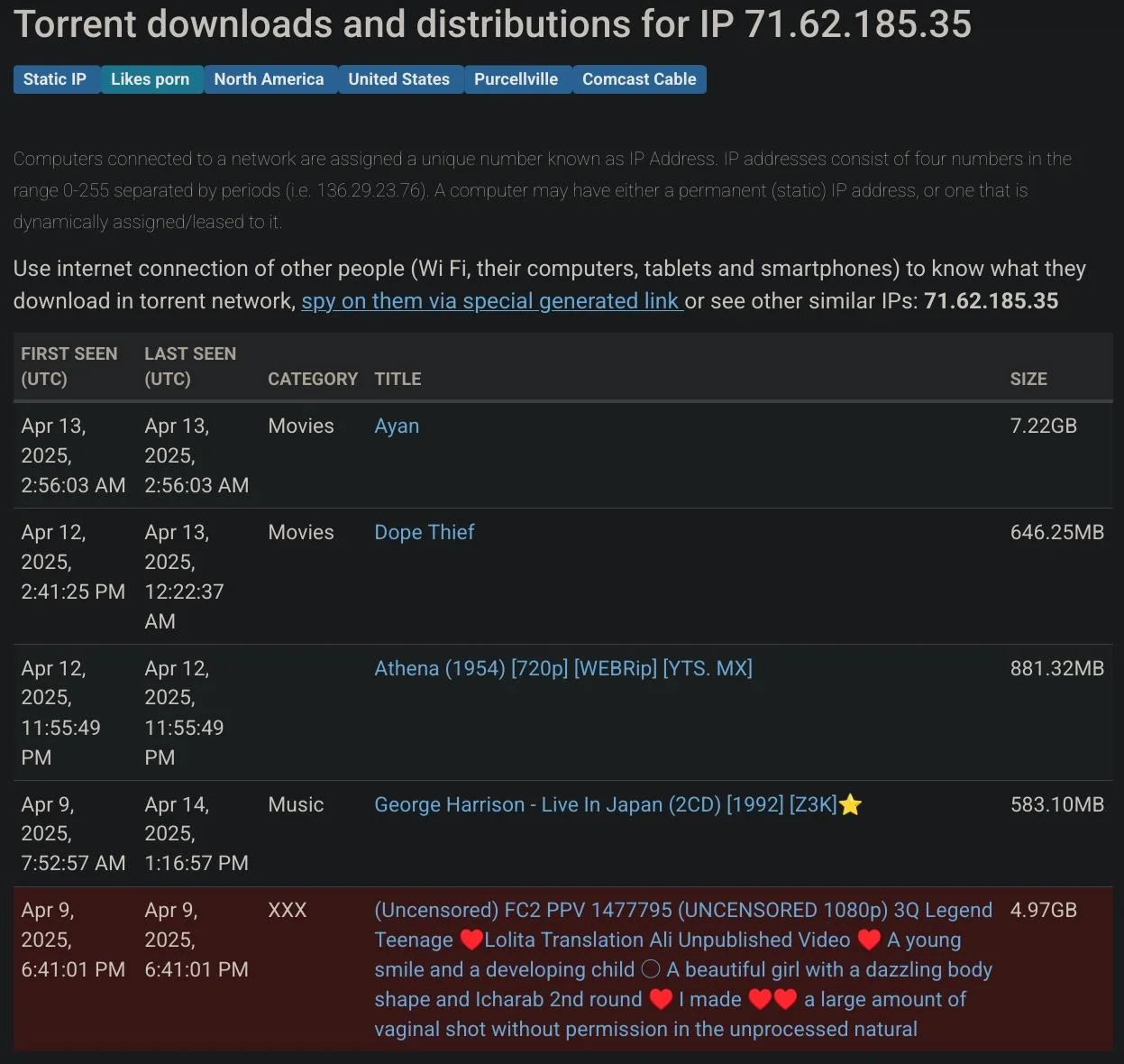
Task: Open the Ayan torrent link
Action: (397, 426)
